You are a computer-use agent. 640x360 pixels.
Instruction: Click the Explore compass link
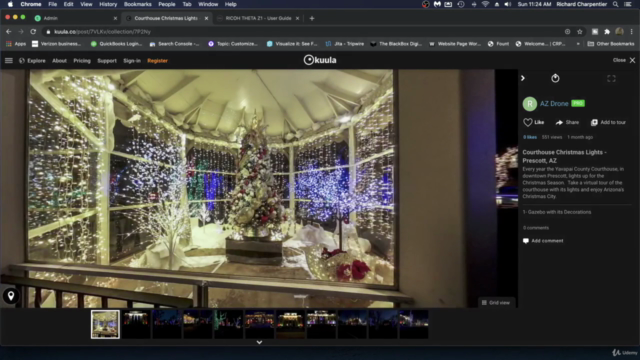32,60
